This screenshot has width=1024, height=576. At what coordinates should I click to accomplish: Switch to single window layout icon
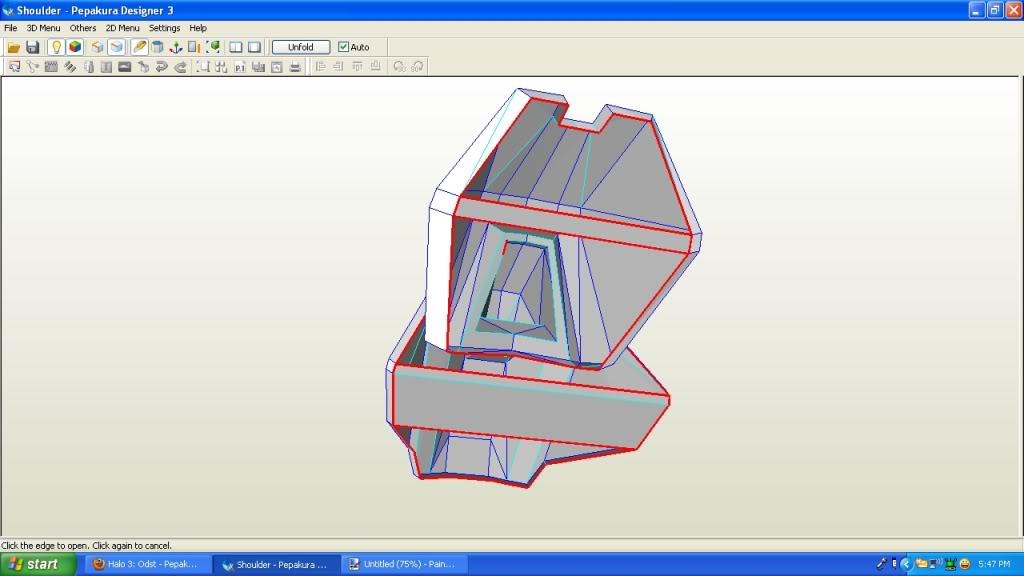(255, 47)
